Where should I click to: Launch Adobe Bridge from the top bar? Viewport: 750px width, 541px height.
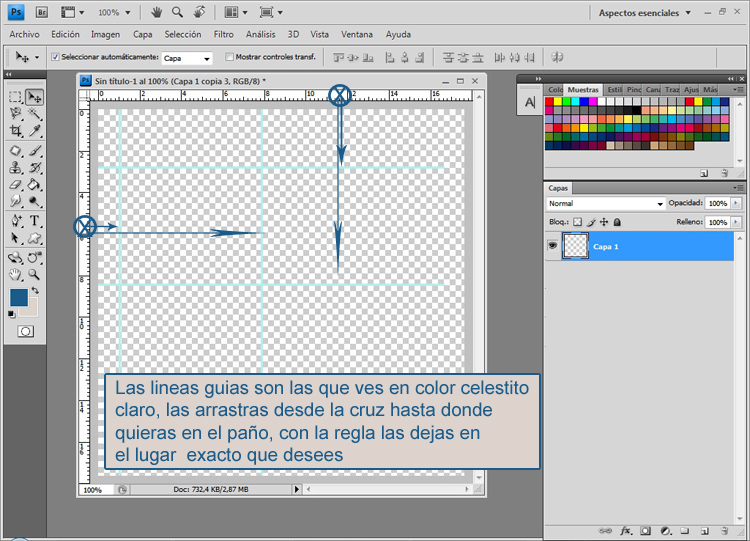click(x=40, y=13)
